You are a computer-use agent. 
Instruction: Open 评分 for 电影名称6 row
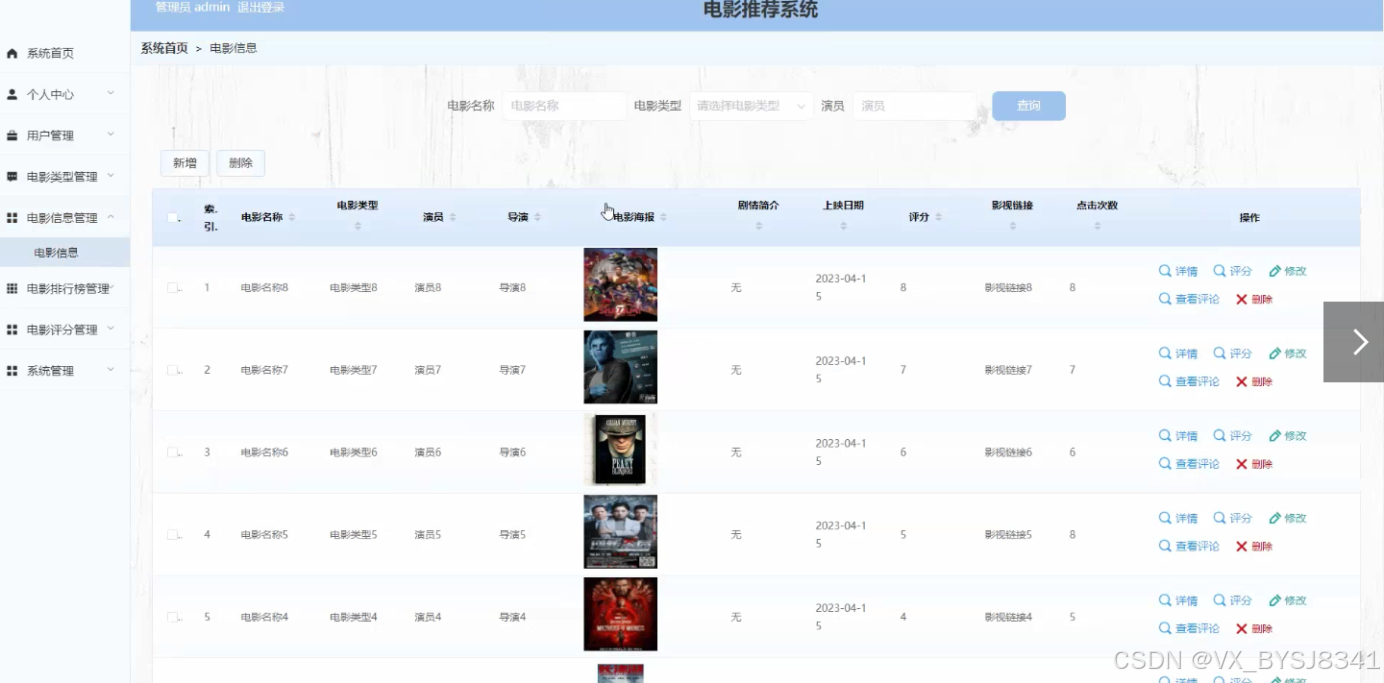[1232, 436]
